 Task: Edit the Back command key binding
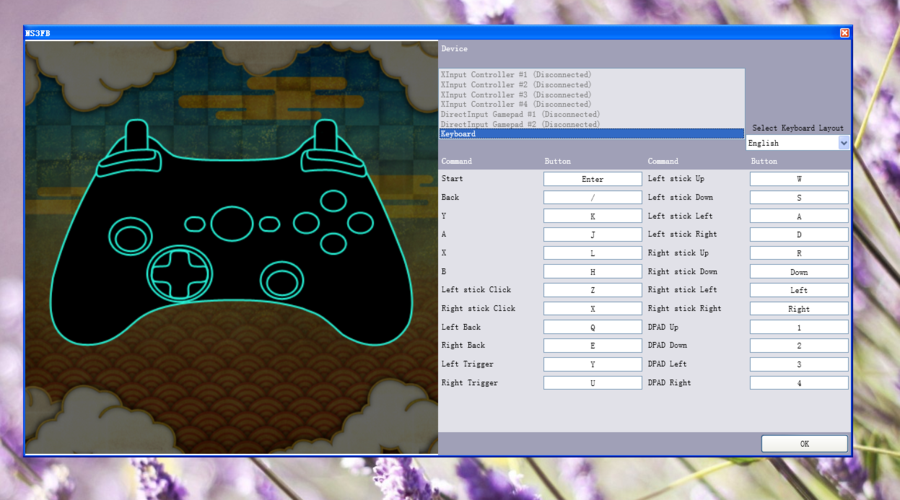pos(592,198)
